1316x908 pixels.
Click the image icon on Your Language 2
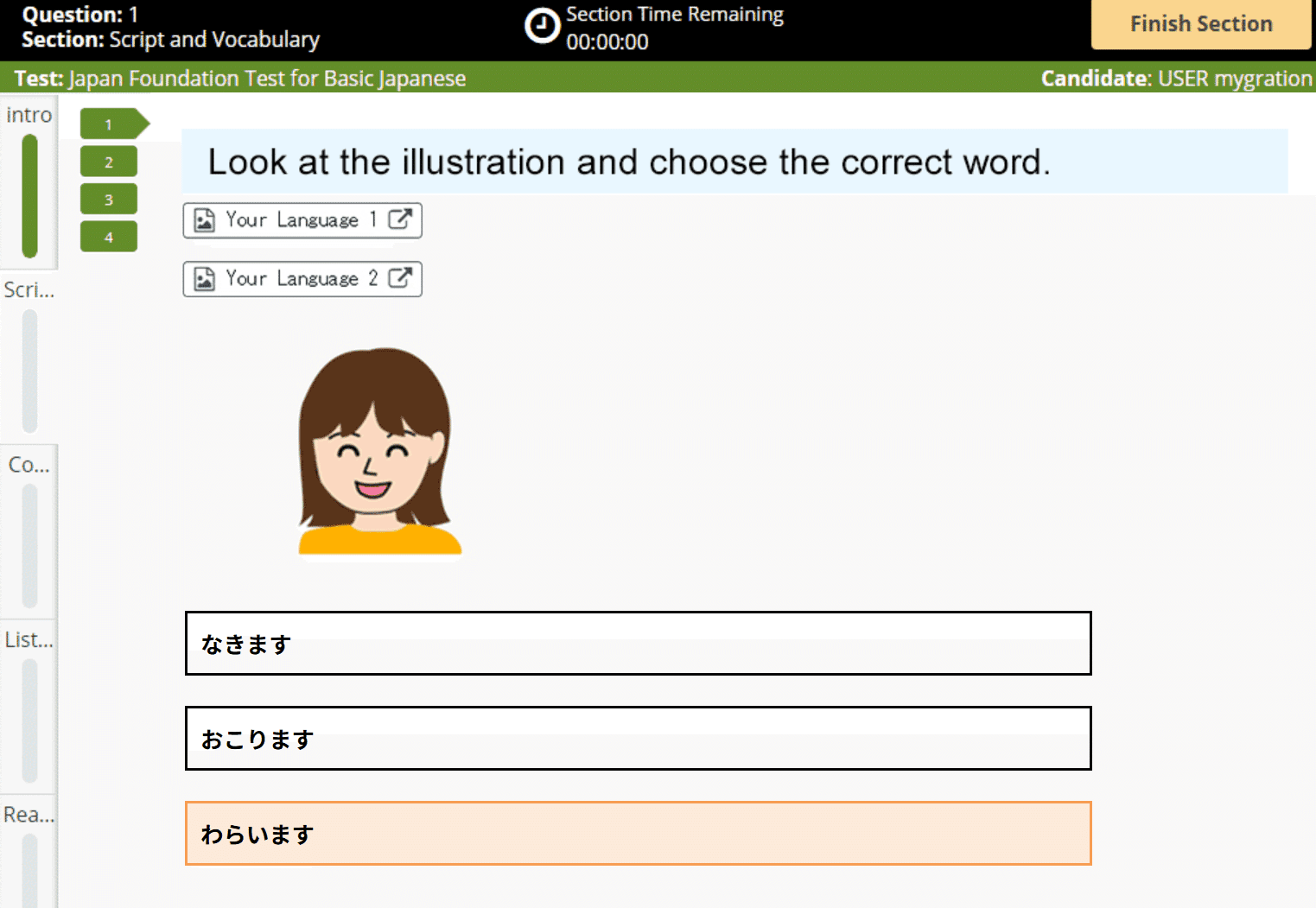[x=204, y=278]
